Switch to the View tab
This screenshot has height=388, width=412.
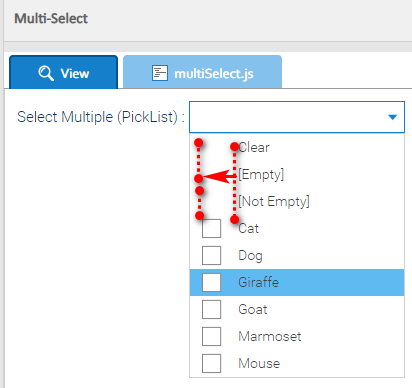(x=63, y=72)
